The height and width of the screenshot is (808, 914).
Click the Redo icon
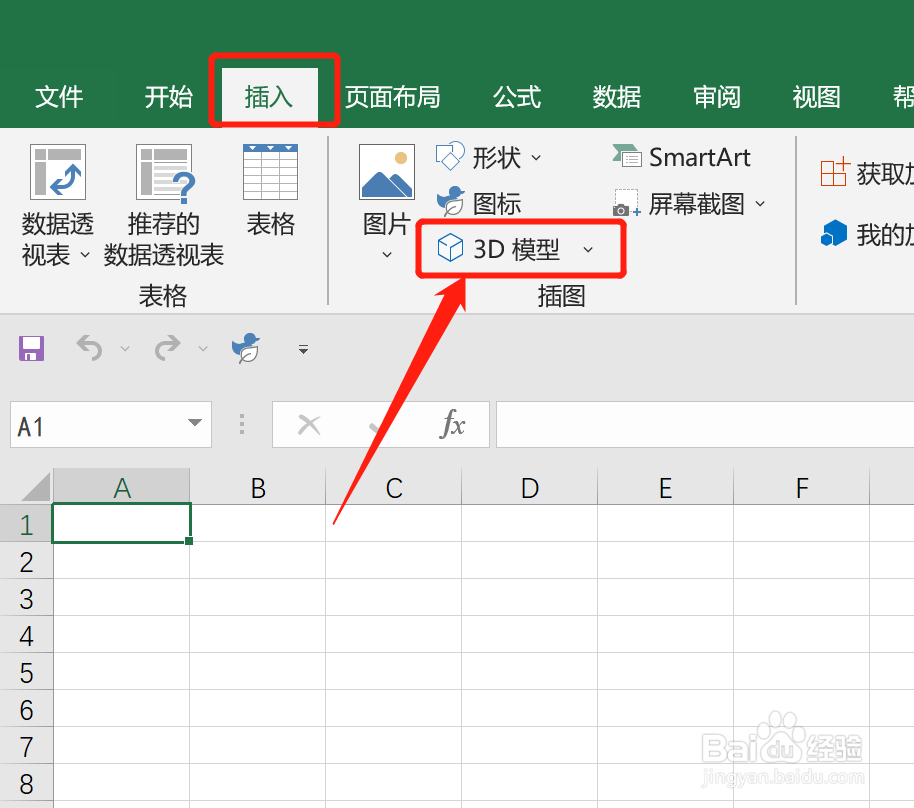pyautogui.click(x=168, y=348)
